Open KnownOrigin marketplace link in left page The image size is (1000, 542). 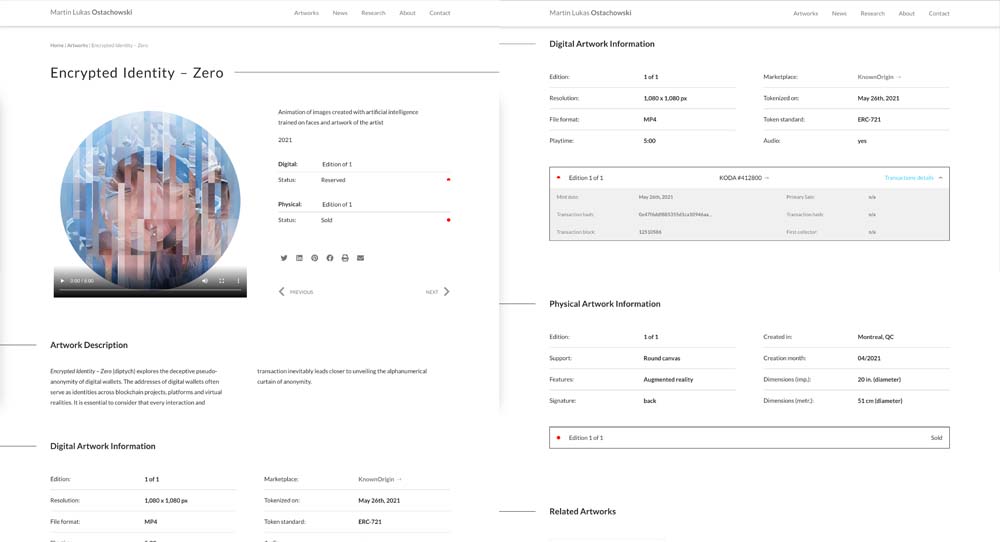point(379,479)
